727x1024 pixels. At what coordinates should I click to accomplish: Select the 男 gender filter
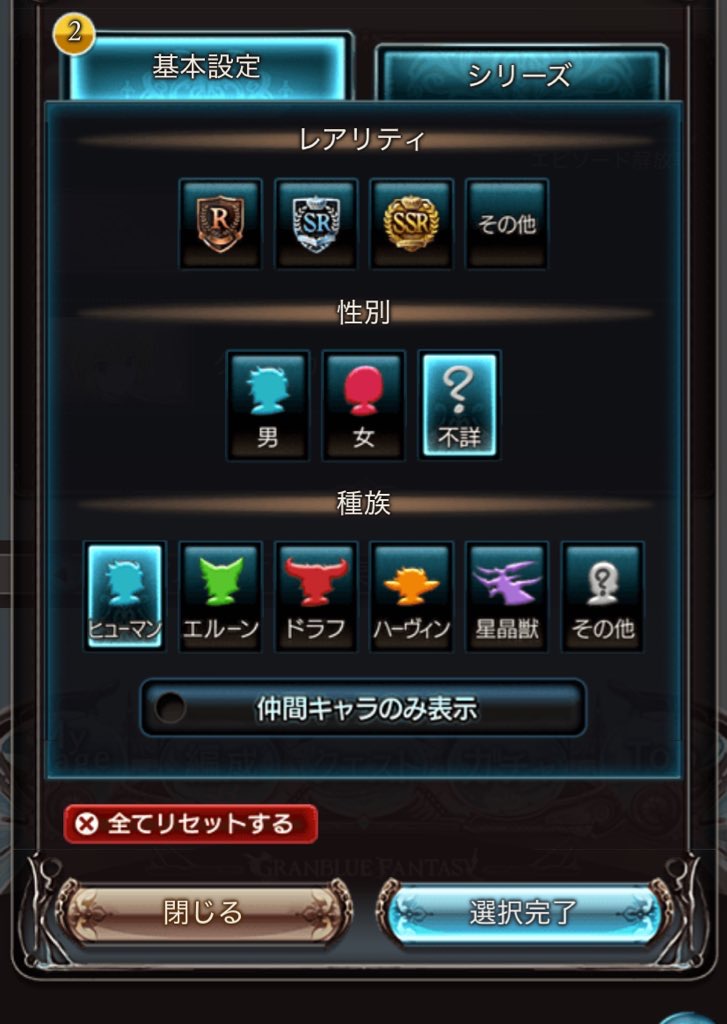[268, 405]
